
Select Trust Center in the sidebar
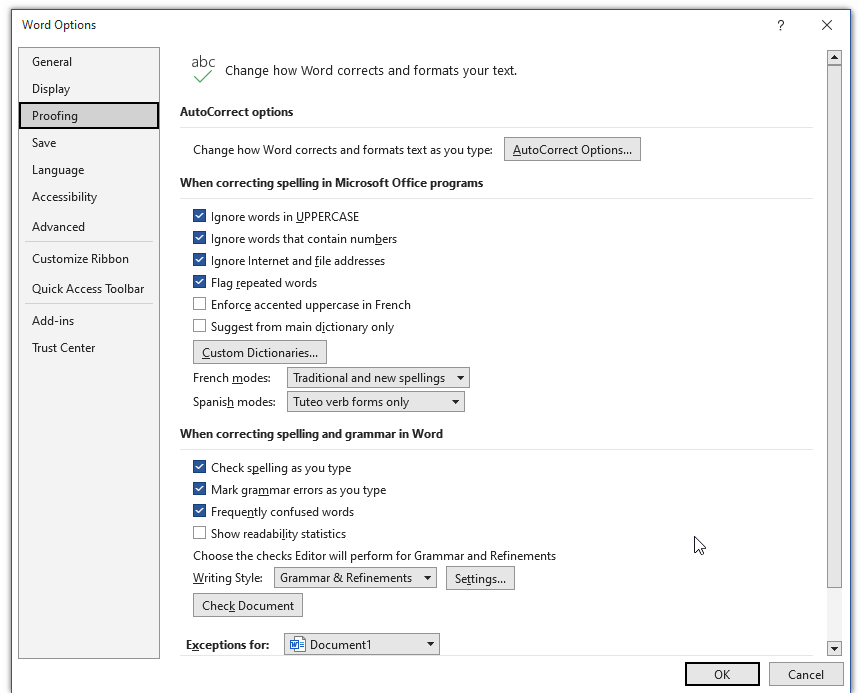64,348
